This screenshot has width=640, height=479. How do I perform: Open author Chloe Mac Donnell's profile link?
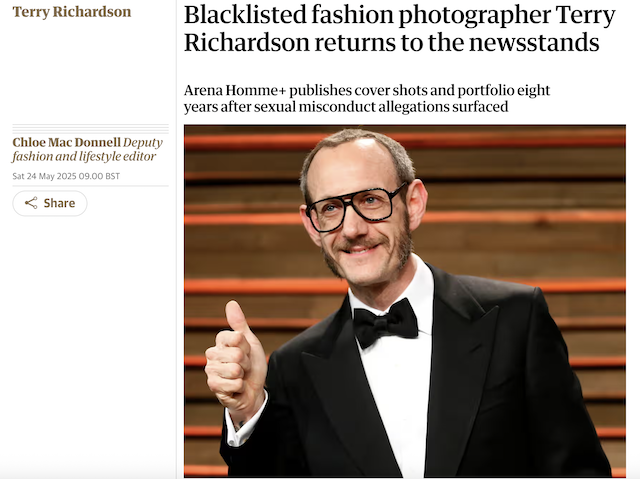[x=67, y=142]
